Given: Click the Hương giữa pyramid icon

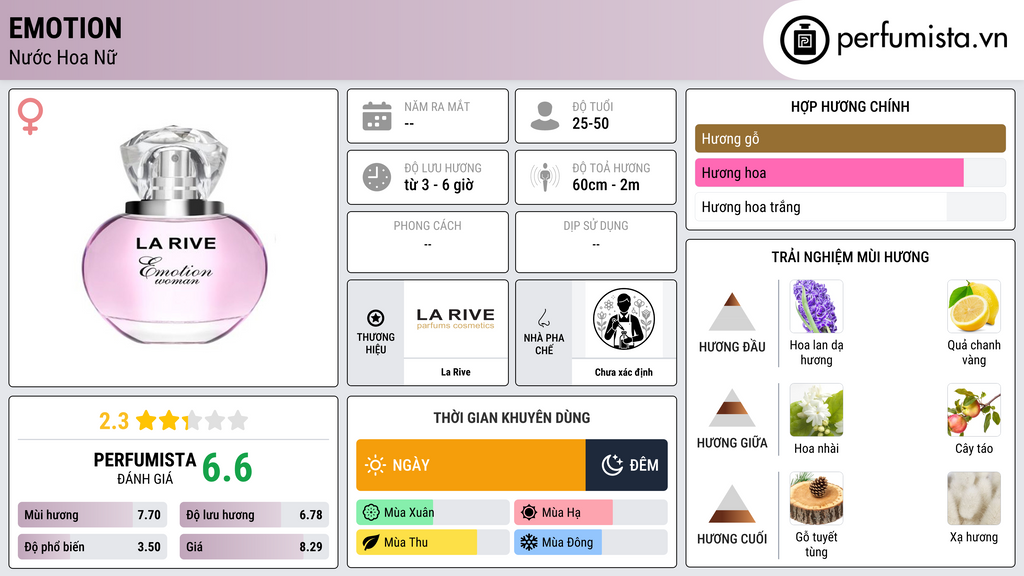Looking at the screenshot, I should point(732,408).
